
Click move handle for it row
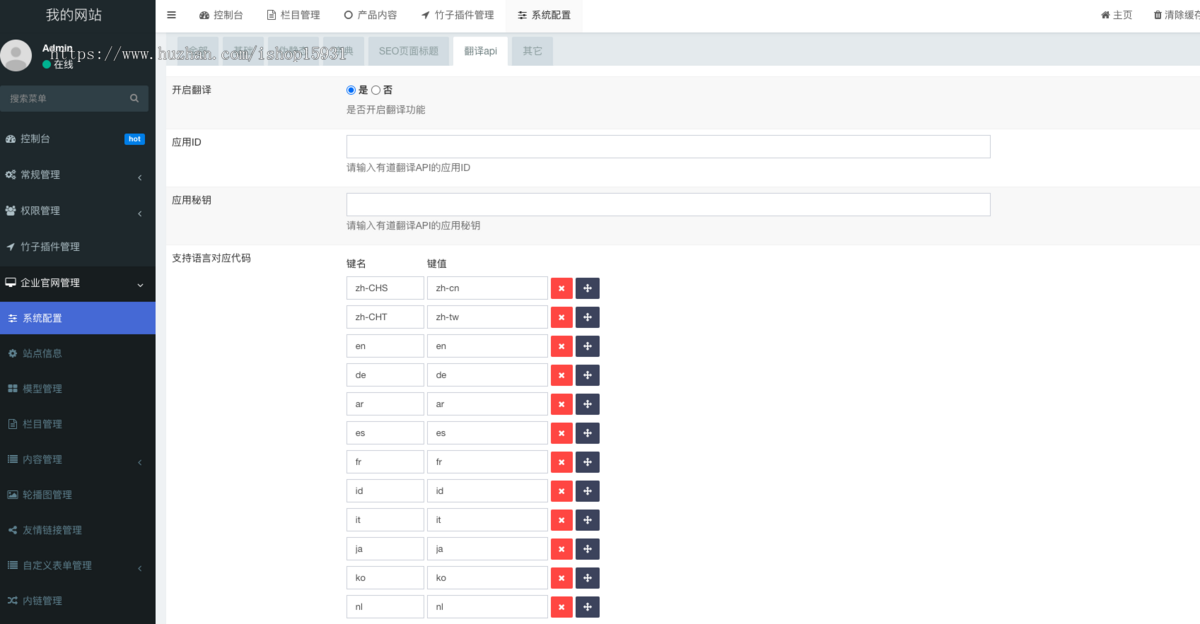(587, 520)
